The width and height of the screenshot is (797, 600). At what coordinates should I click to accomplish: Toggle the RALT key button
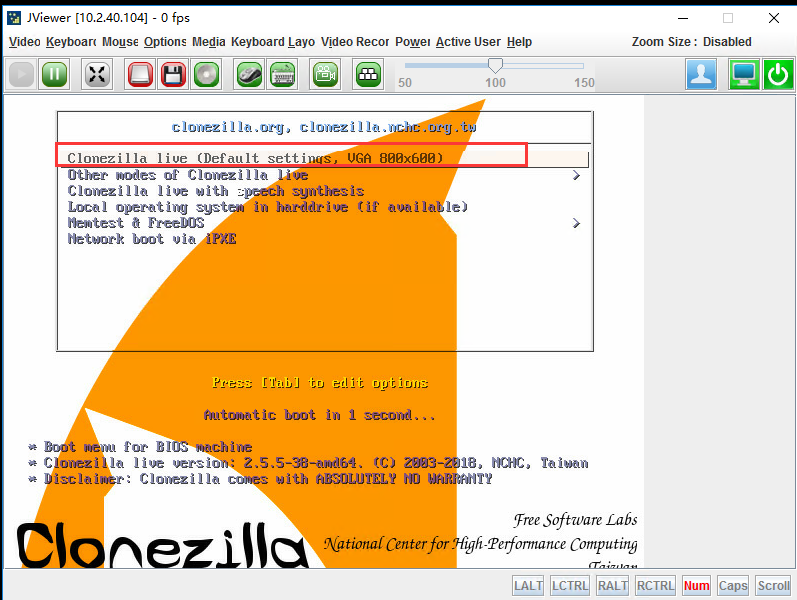click(x=612, y=586)
